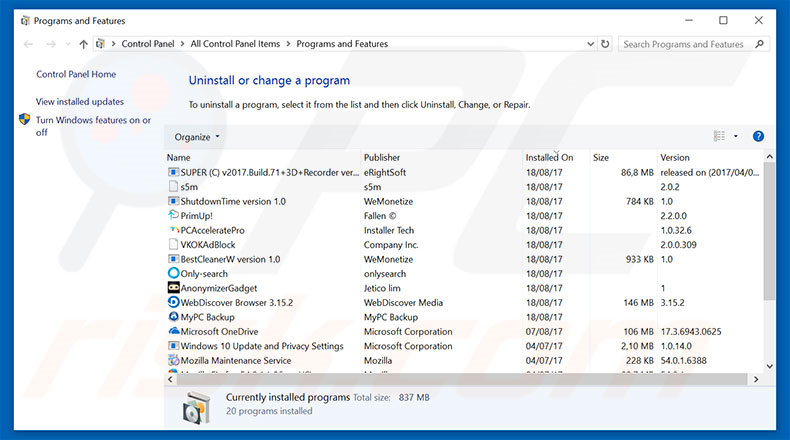This screenshot has width=790, height=440.
Task: Open the View installed updates link
Action: (x=80, y=101)
